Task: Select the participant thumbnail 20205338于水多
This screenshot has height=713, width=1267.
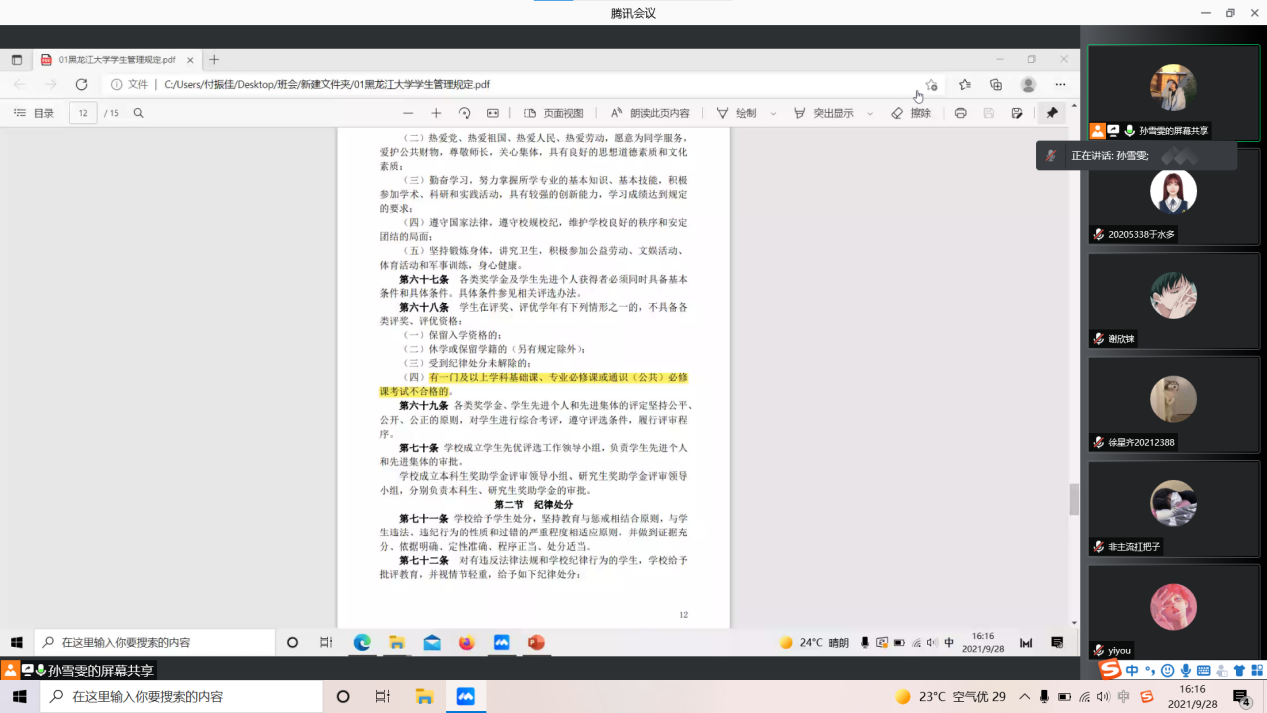Action: click(x=1174, y=198)
